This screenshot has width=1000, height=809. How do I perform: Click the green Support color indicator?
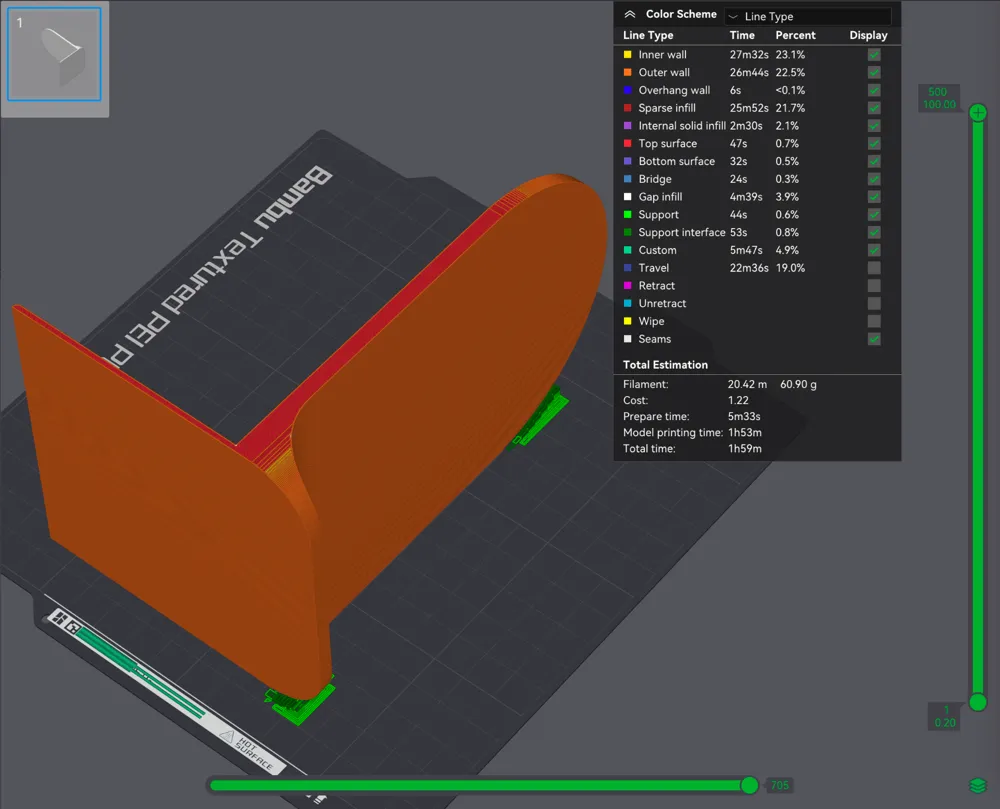click(x=627, y=214)
